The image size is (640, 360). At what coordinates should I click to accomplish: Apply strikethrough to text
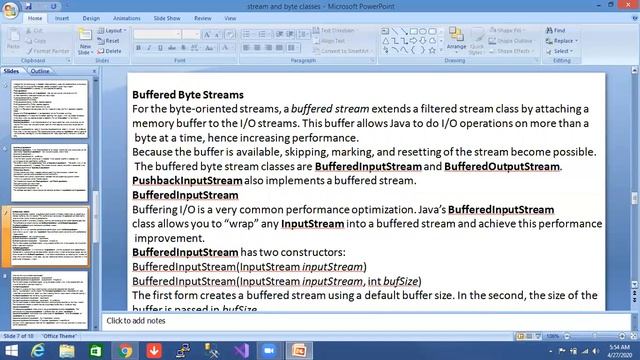point(172,48)
